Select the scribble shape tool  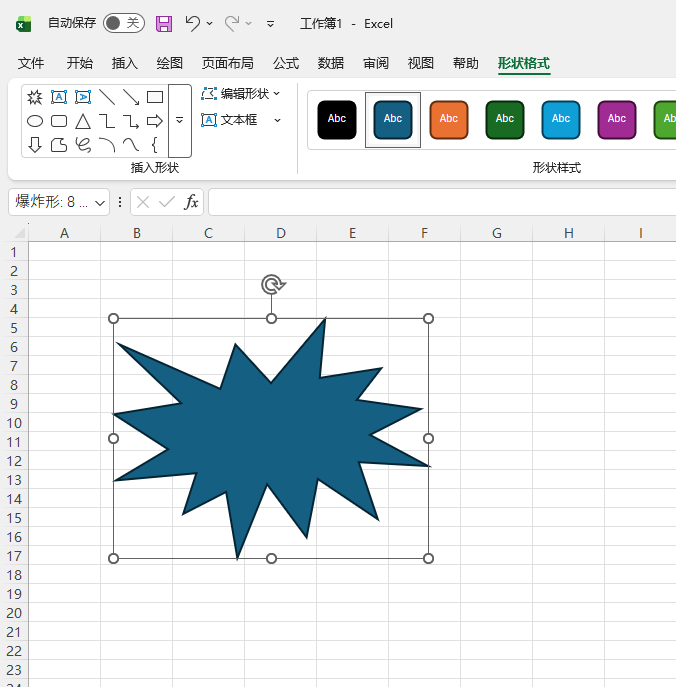[83, 145]
